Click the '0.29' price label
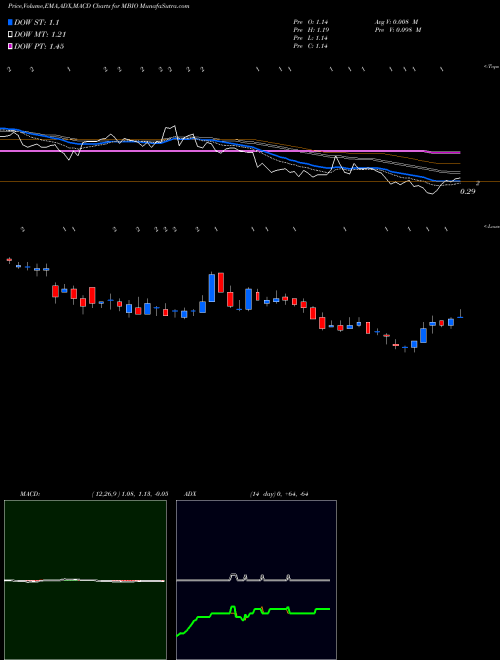 467,192
